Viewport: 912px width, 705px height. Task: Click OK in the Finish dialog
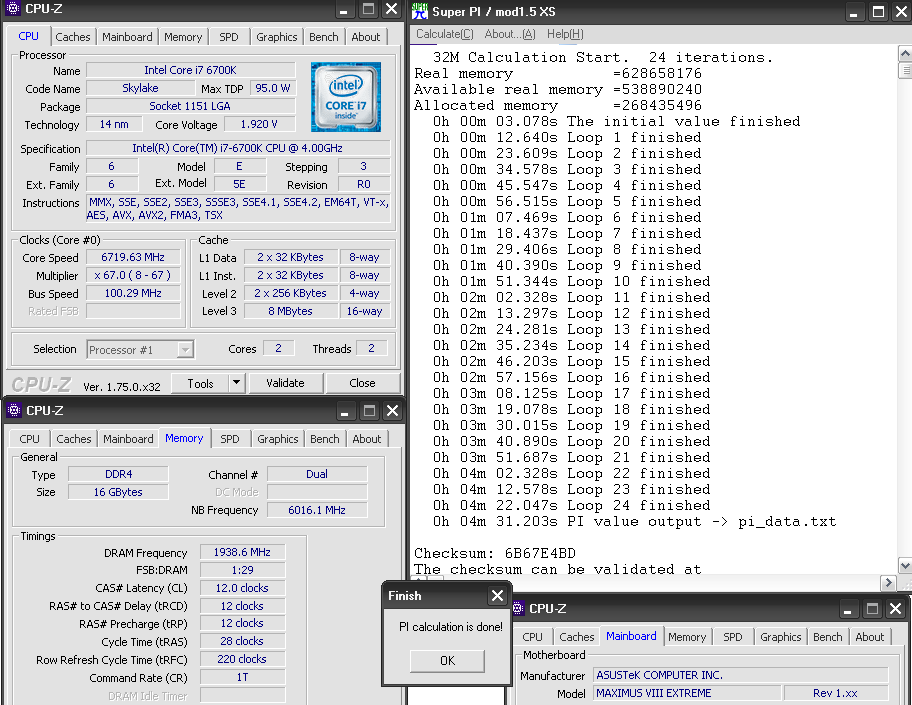447,661
